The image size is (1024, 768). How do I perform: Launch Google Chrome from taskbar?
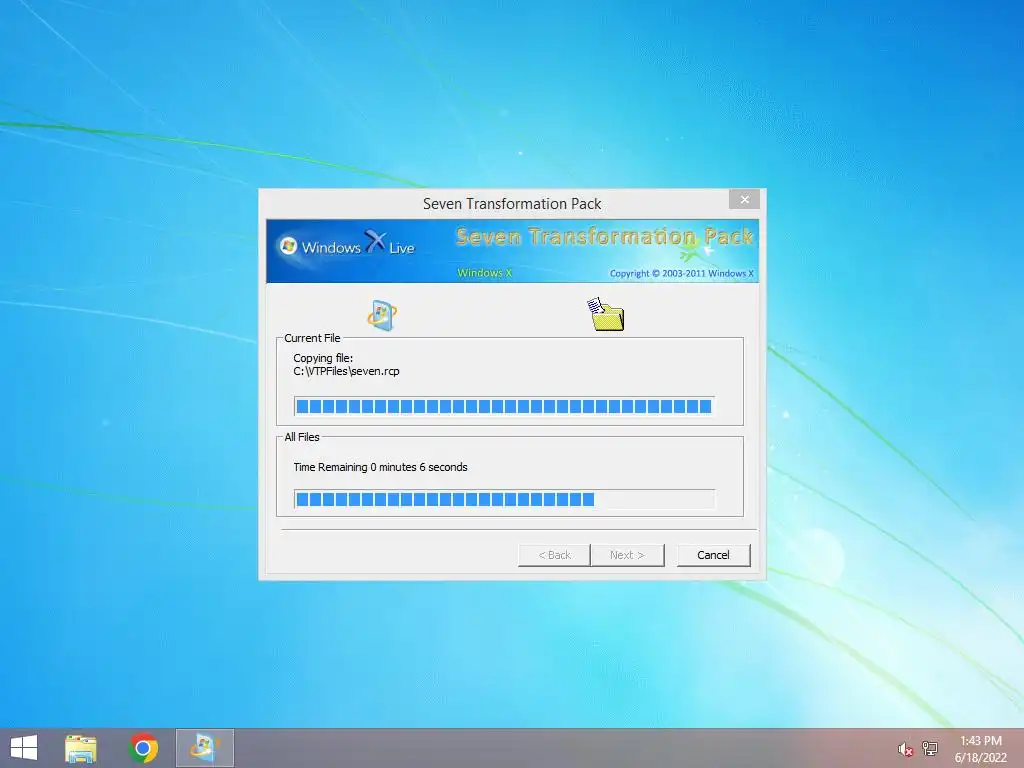tap(144, 748)
